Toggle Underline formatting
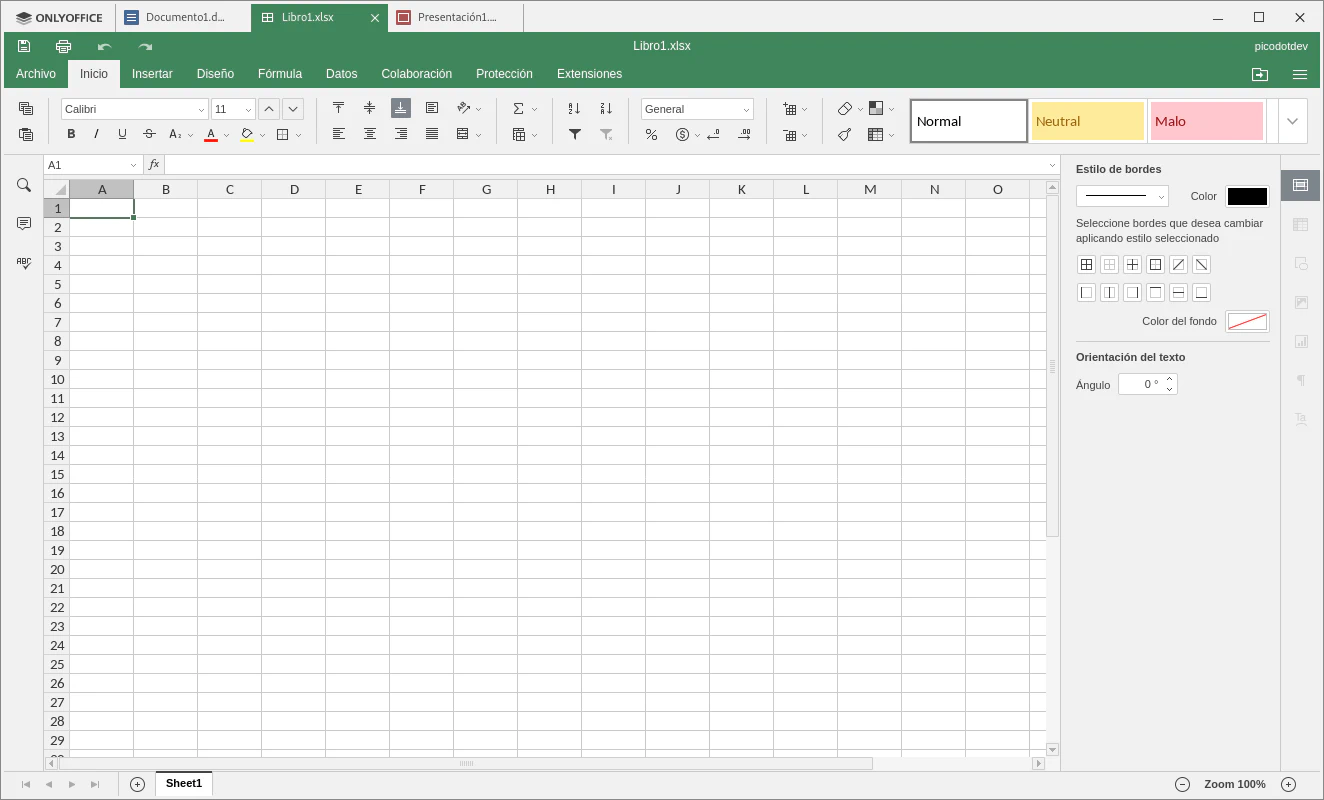 click(122, 134)
